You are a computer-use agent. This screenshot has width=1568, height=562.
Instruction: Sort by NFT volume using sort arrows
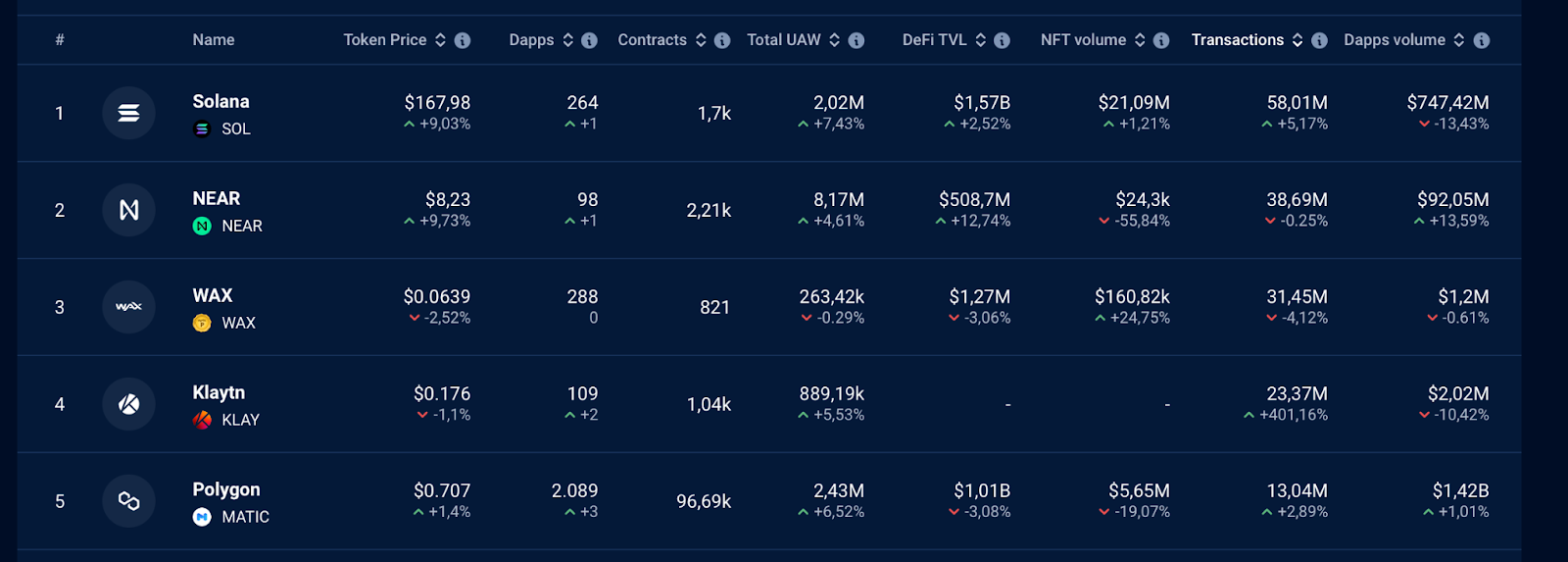1140,40
